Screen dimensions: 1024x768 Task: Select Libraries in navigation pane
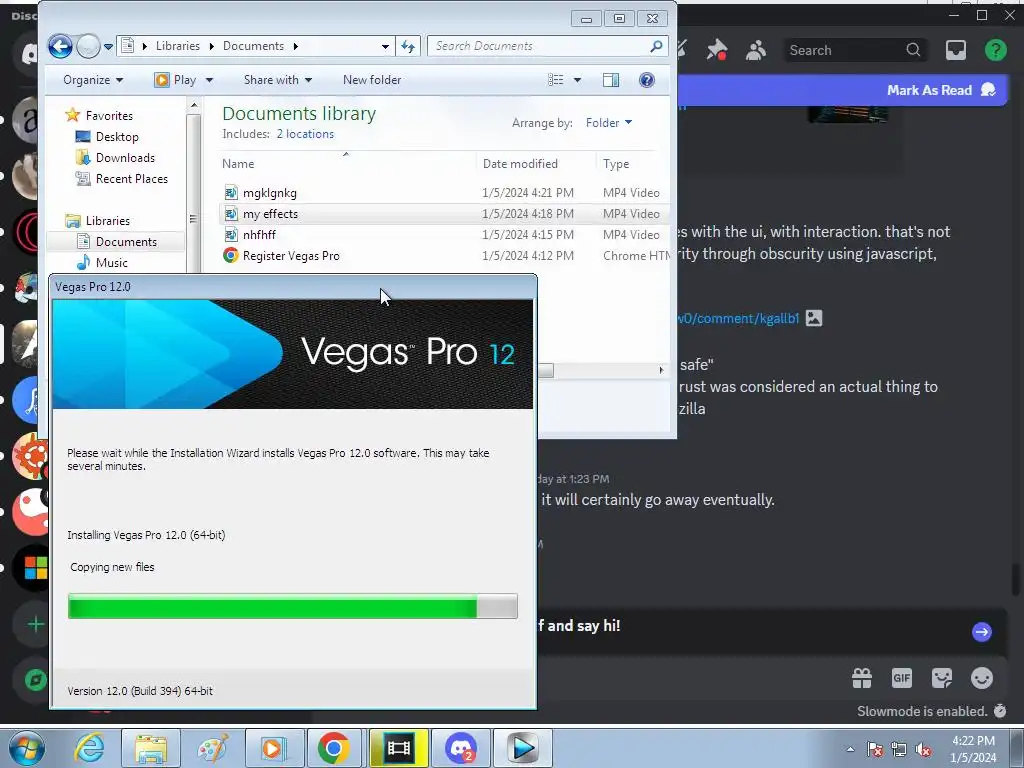tap(107, 221)
